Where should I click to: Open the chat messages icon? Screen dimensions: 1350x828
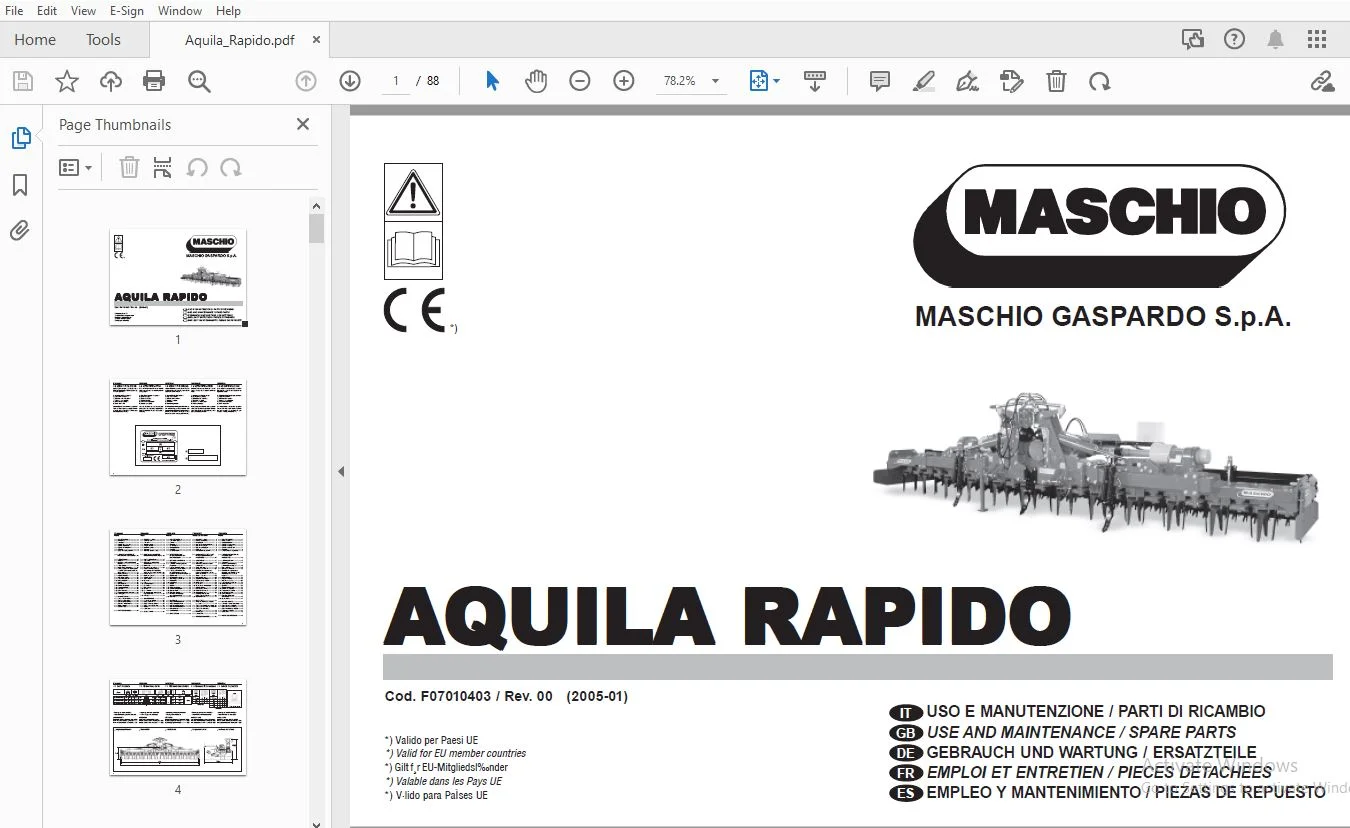[x=1192, y=40]
